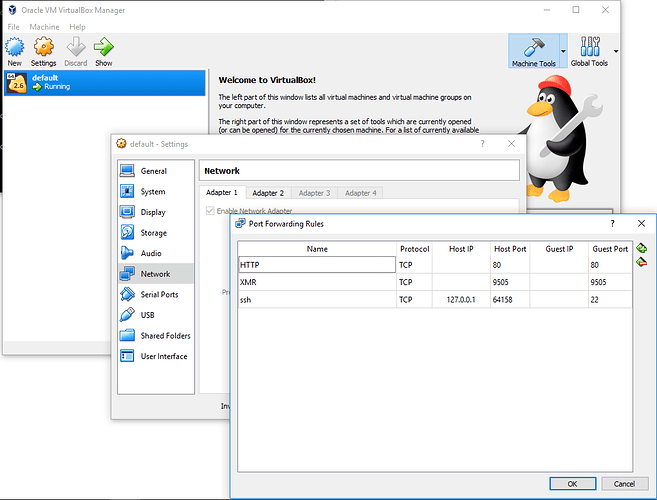This screenshot has width=657, height=500.
Task: Open Audio settings category
Action: 156,253
